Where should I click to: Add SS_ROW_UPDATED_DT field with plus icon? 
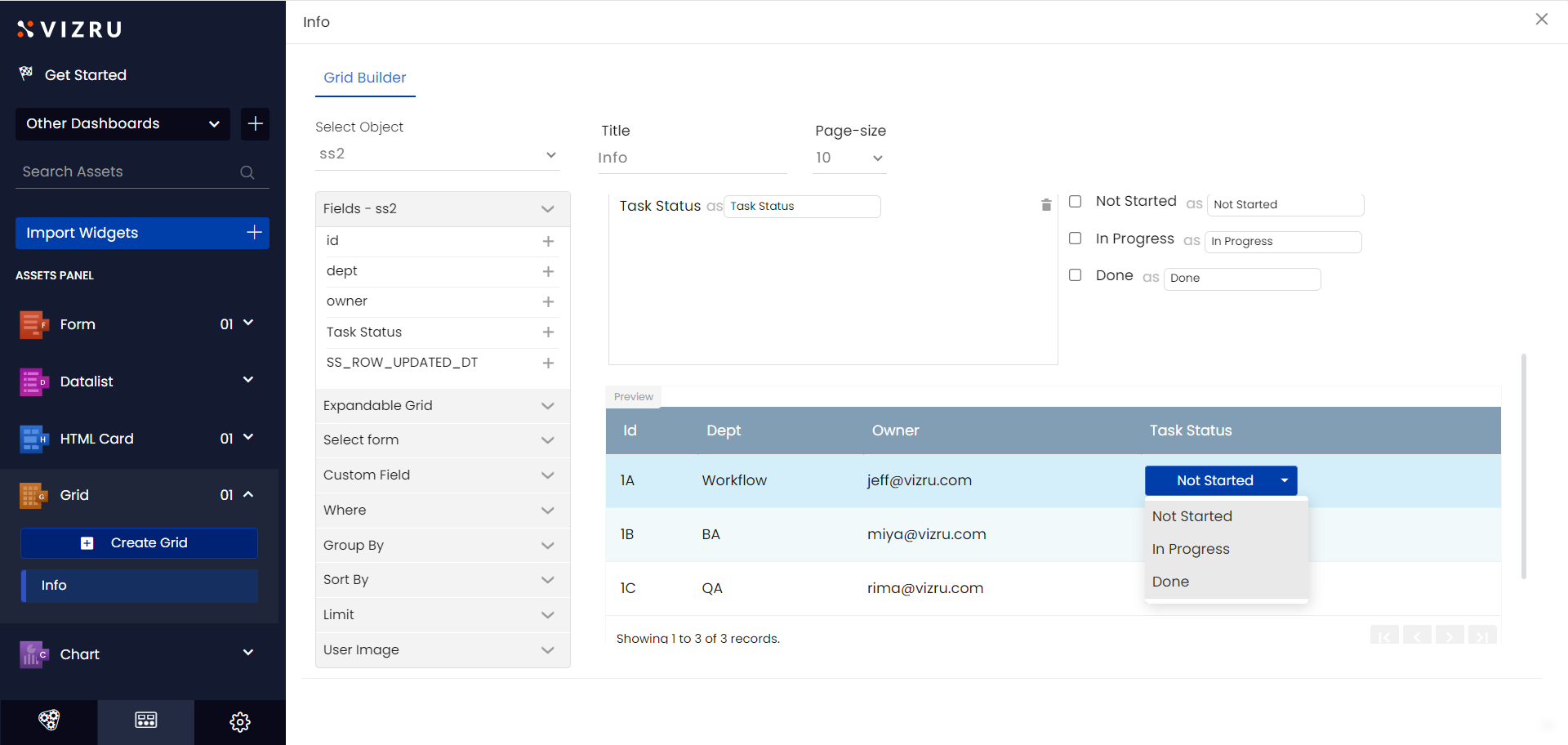click(x=548, y=363)
